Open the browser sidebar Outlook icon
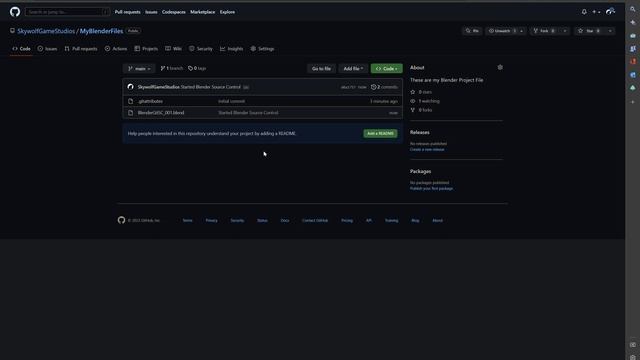Image resolution: width=640 pixels, height=360 pixels. click(633, 75)
